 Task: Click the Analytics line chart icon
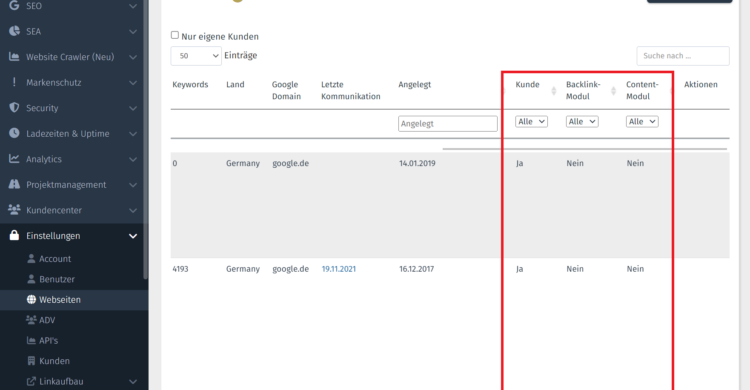coord(14,158)
